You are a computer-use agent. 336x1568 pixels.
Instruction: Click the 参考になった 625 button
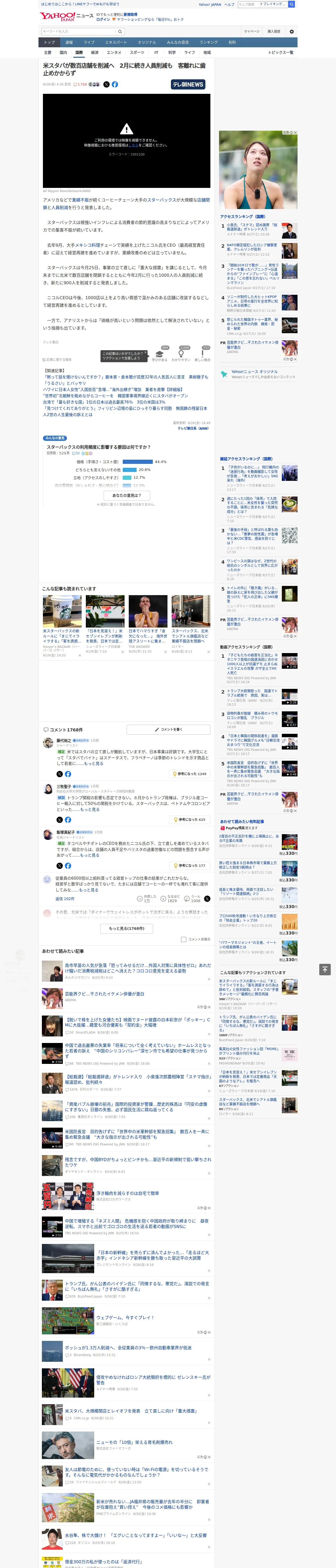click(190, 820)
